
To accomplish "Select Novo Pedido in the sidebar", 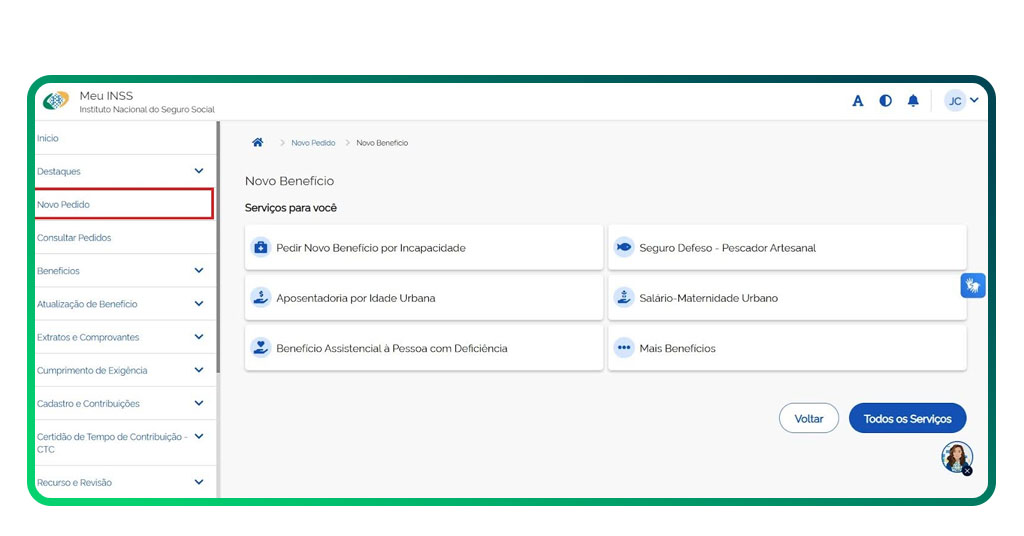I will tap(64, 204).
